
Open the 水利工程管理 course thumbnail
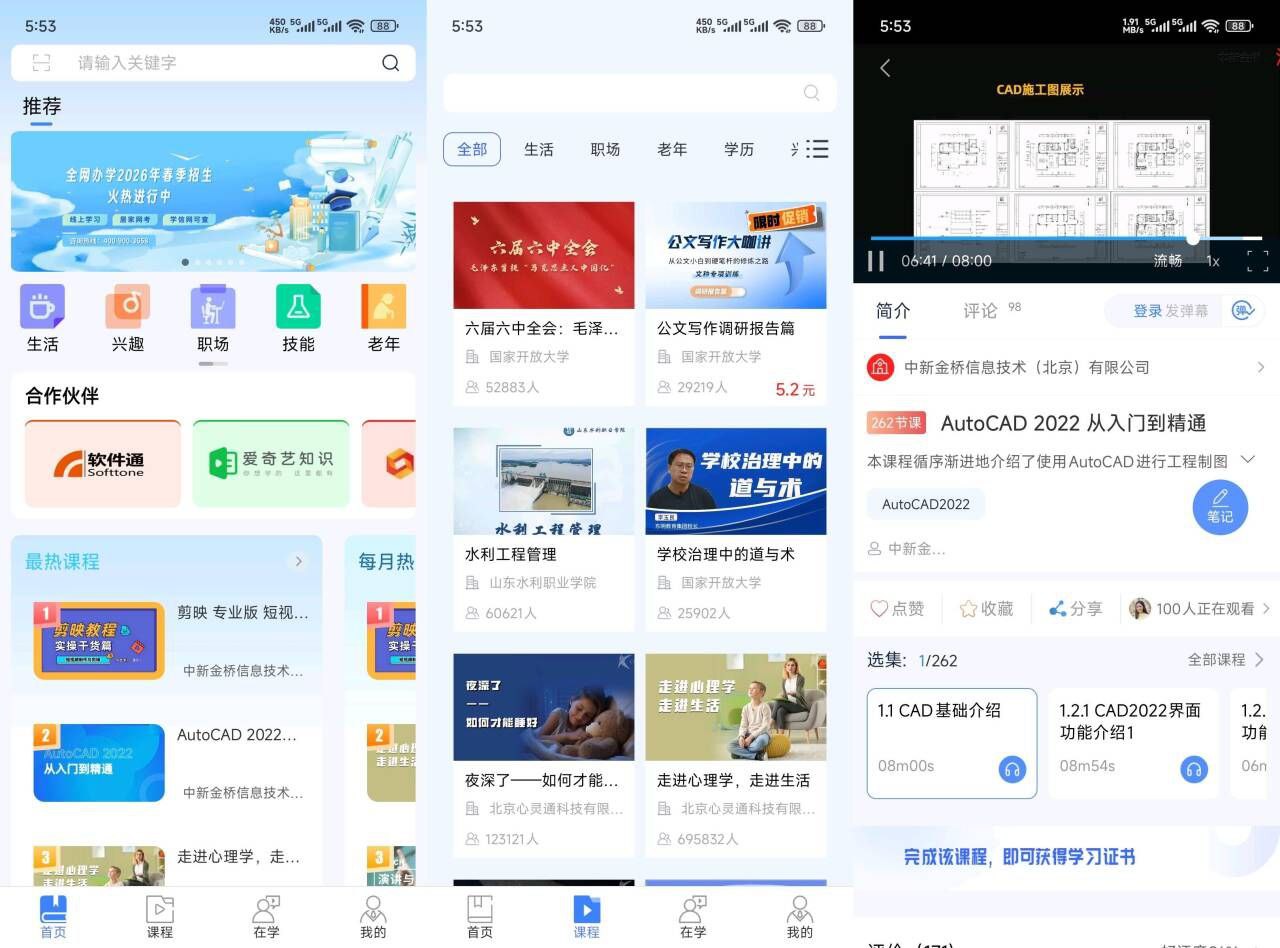click(x=543, y=481)
